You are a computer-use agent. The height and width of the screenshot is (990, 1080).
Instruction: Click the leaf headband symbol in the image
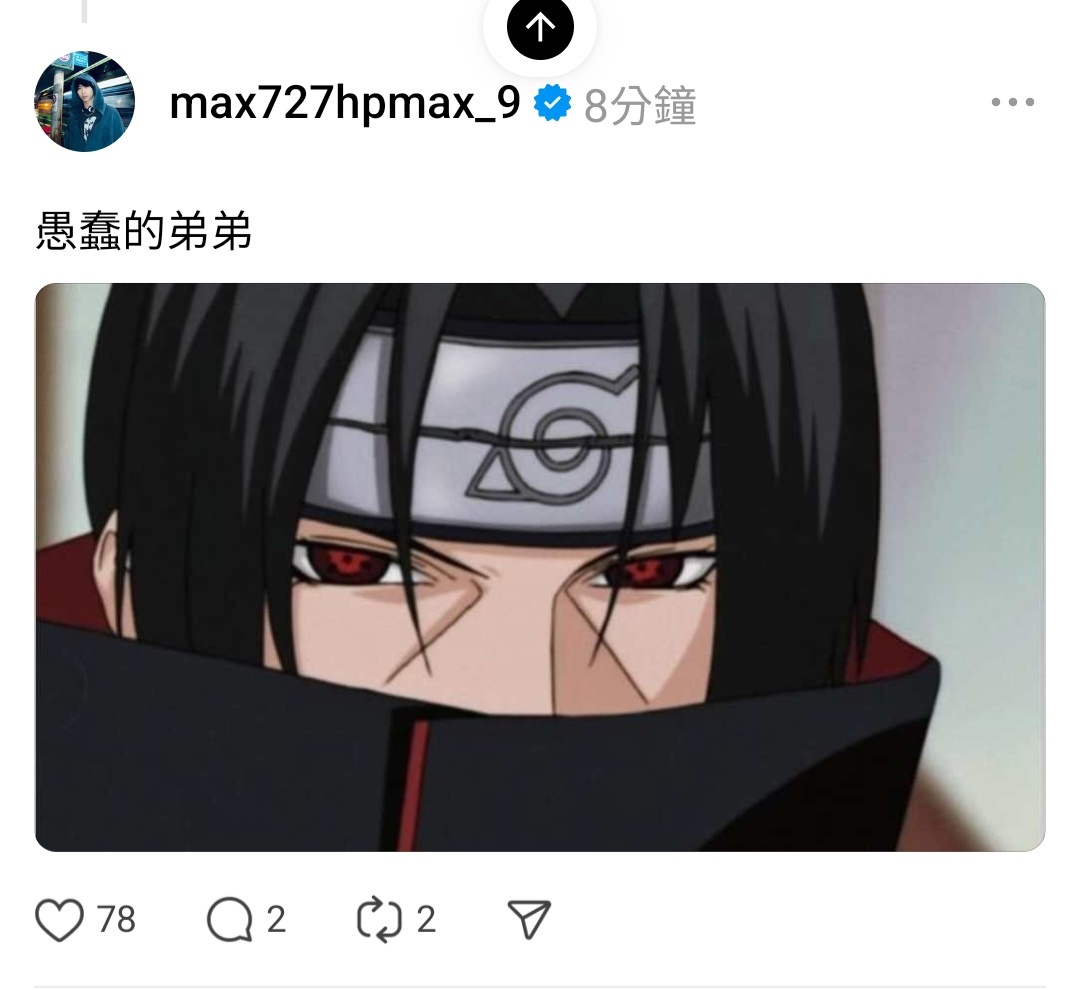click(551, 436)
